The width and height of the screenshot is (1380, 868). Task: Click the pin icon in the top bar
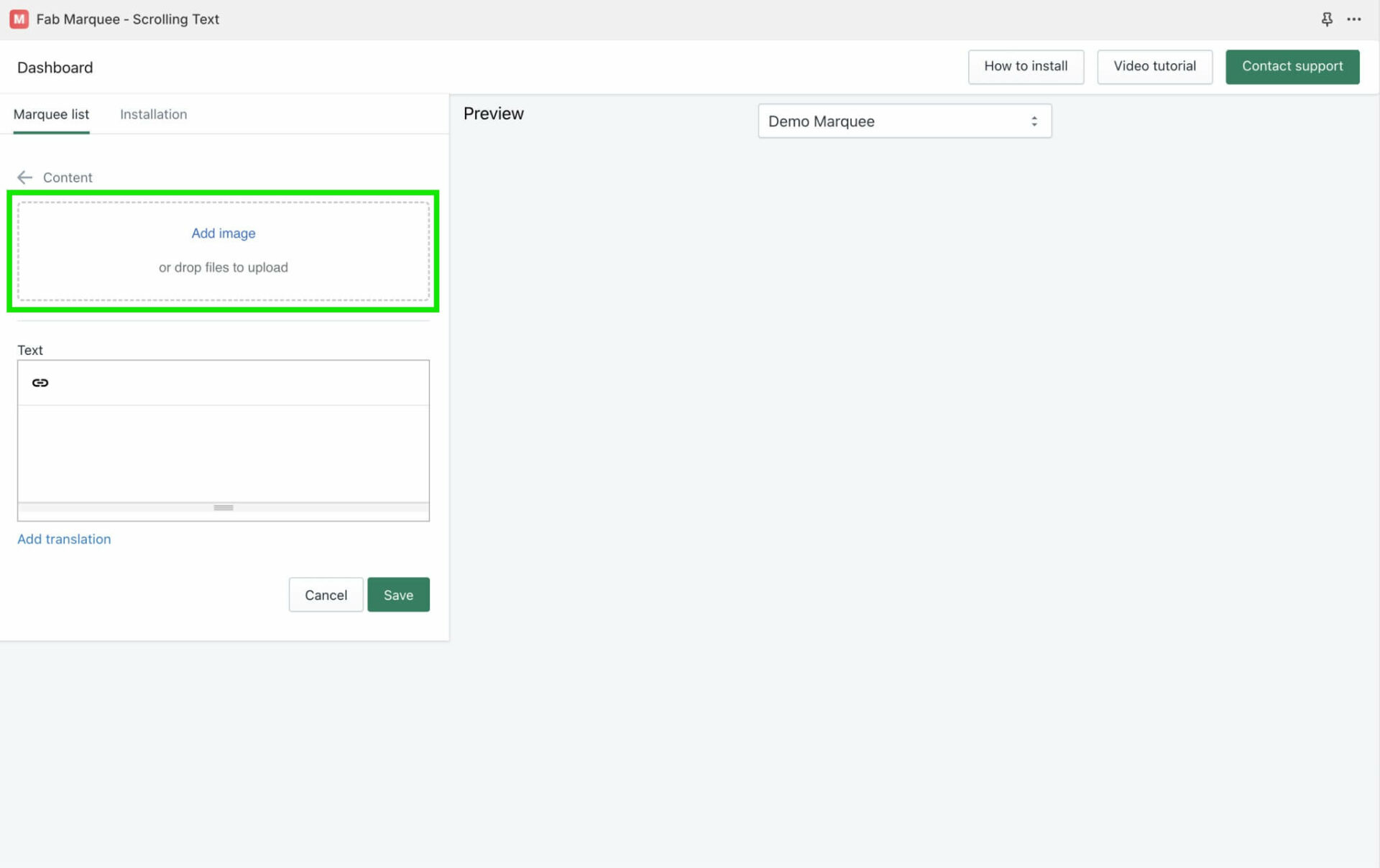click(1327, 19)
